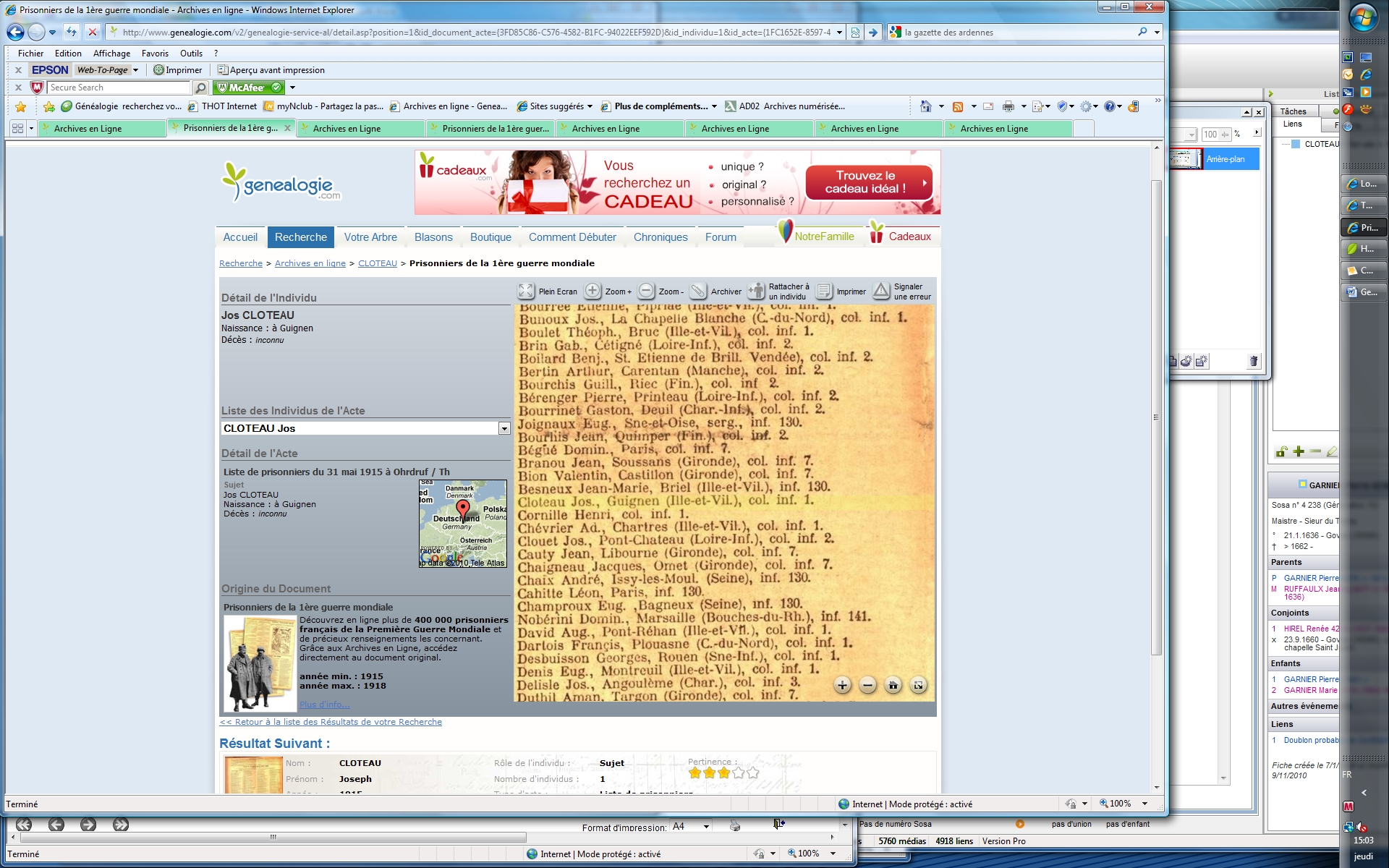
Task: Open the A4 print format dropdown
Action: pyautogui.click(x=706, y=826)
